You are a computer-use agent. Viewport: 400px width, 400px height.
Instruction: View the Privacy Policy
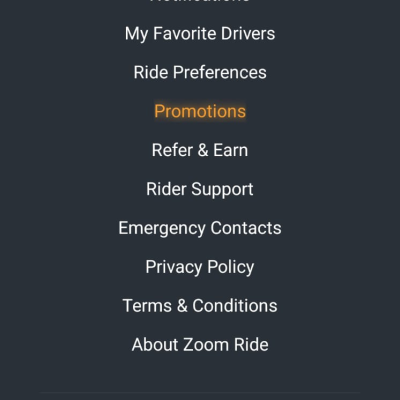[200, 267]
